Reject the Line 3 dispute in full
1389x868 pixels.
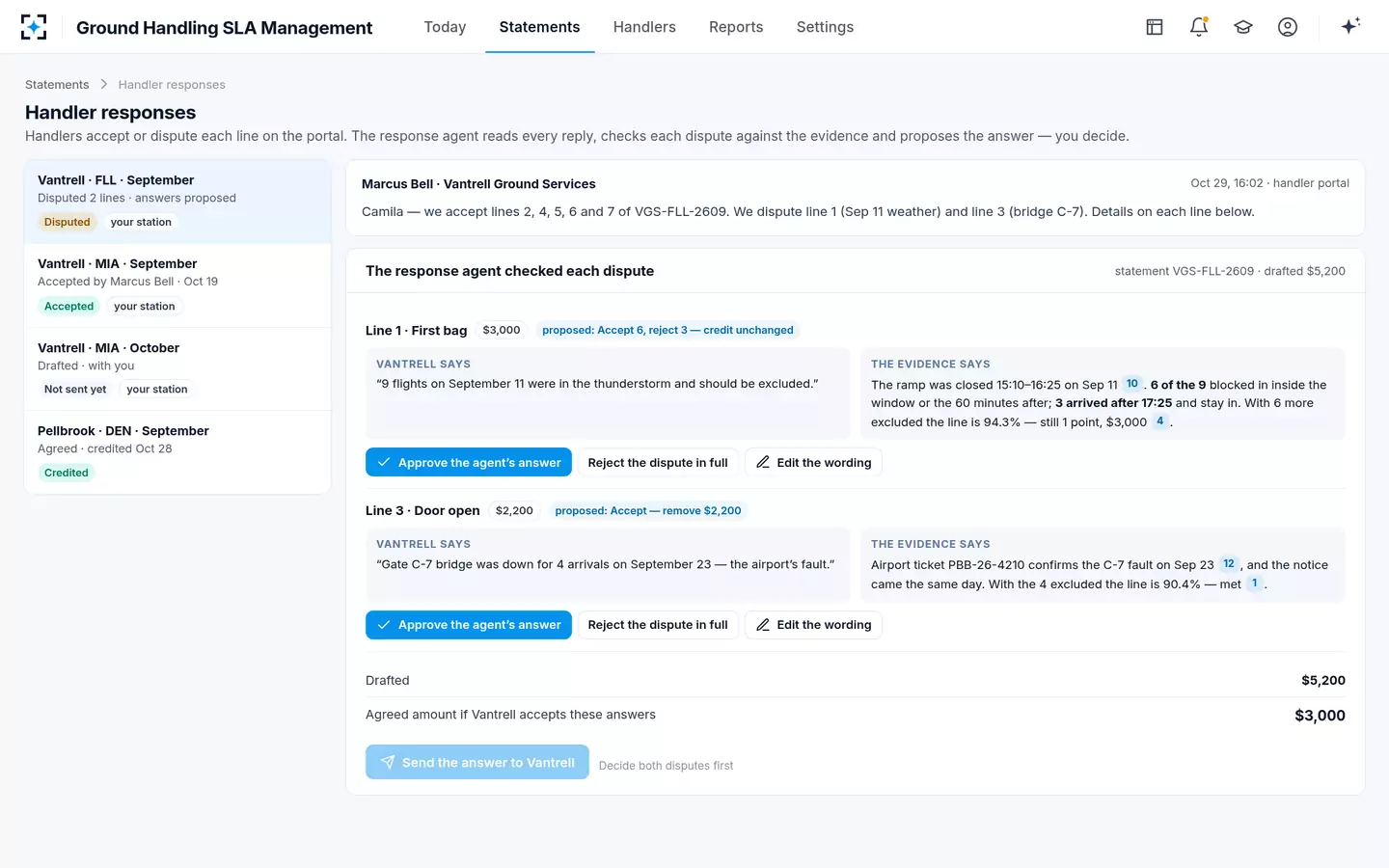658,625
